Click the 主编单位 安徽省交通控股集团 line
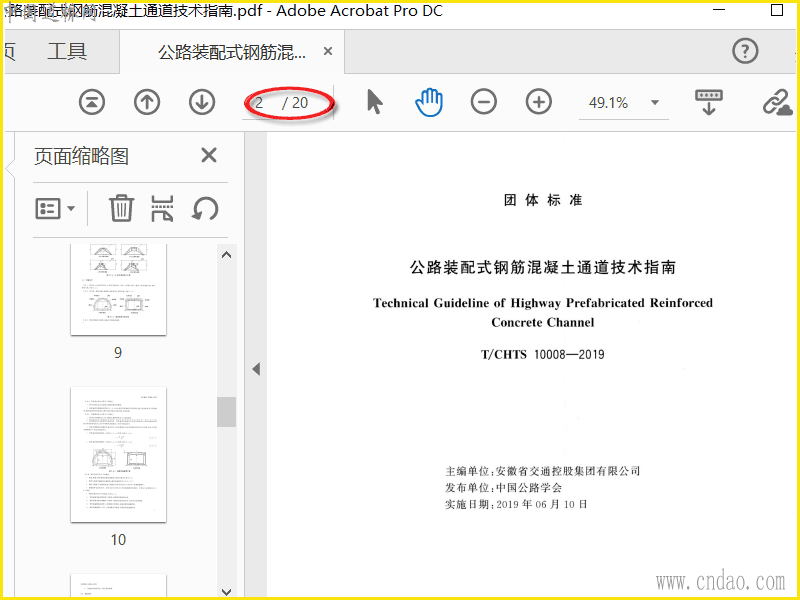800x600 pixels. point(542,471)
